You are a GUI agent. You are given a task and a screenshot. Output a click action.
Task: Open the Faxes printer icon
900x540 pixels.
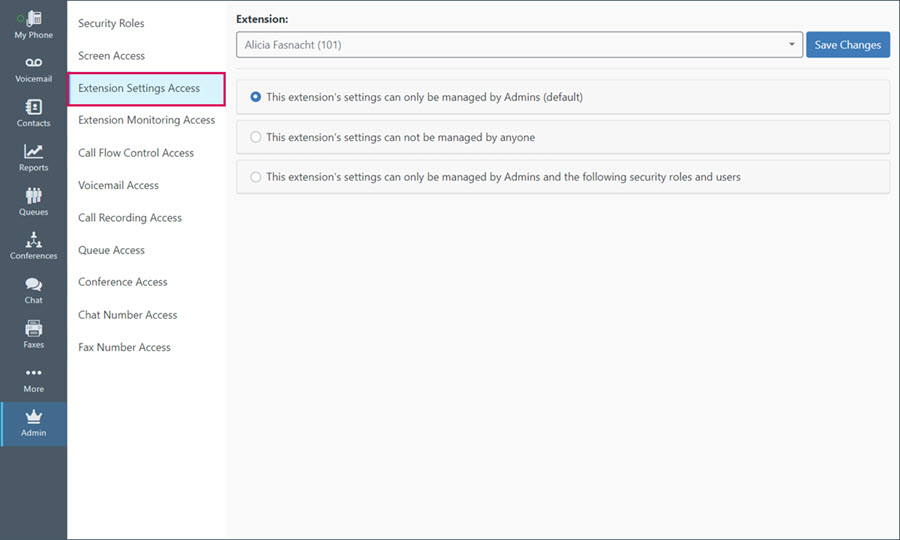pos(33,328)
